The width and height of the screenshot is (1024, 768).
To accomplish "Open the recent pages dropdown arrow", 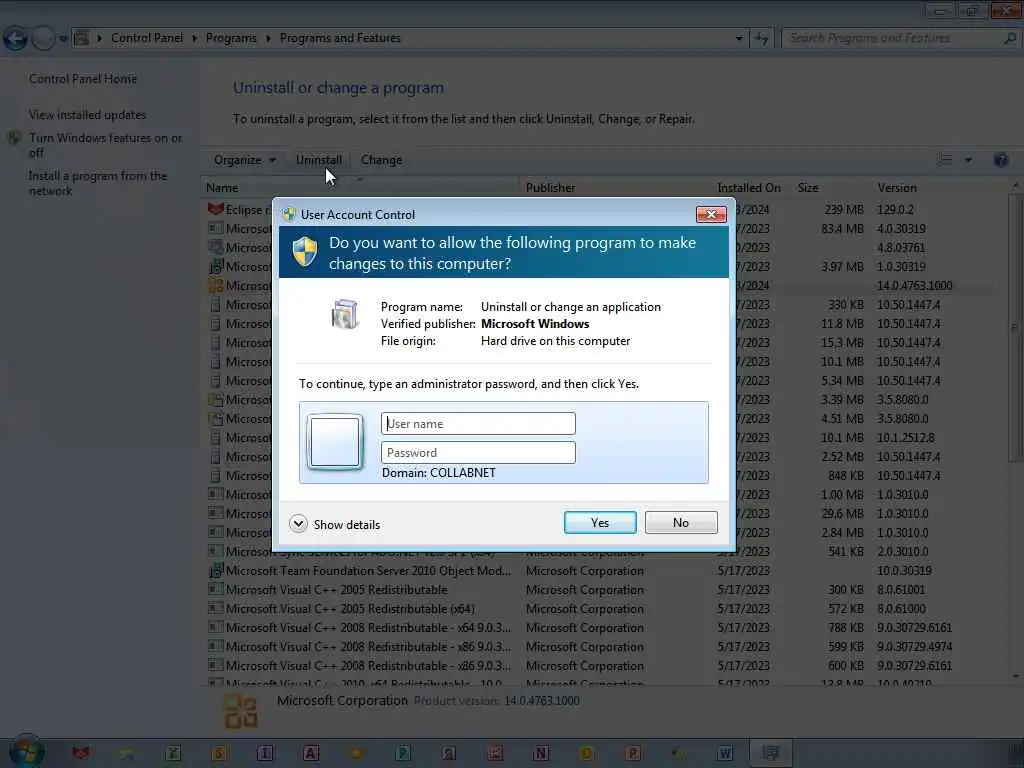I will [x=63, y=39].
